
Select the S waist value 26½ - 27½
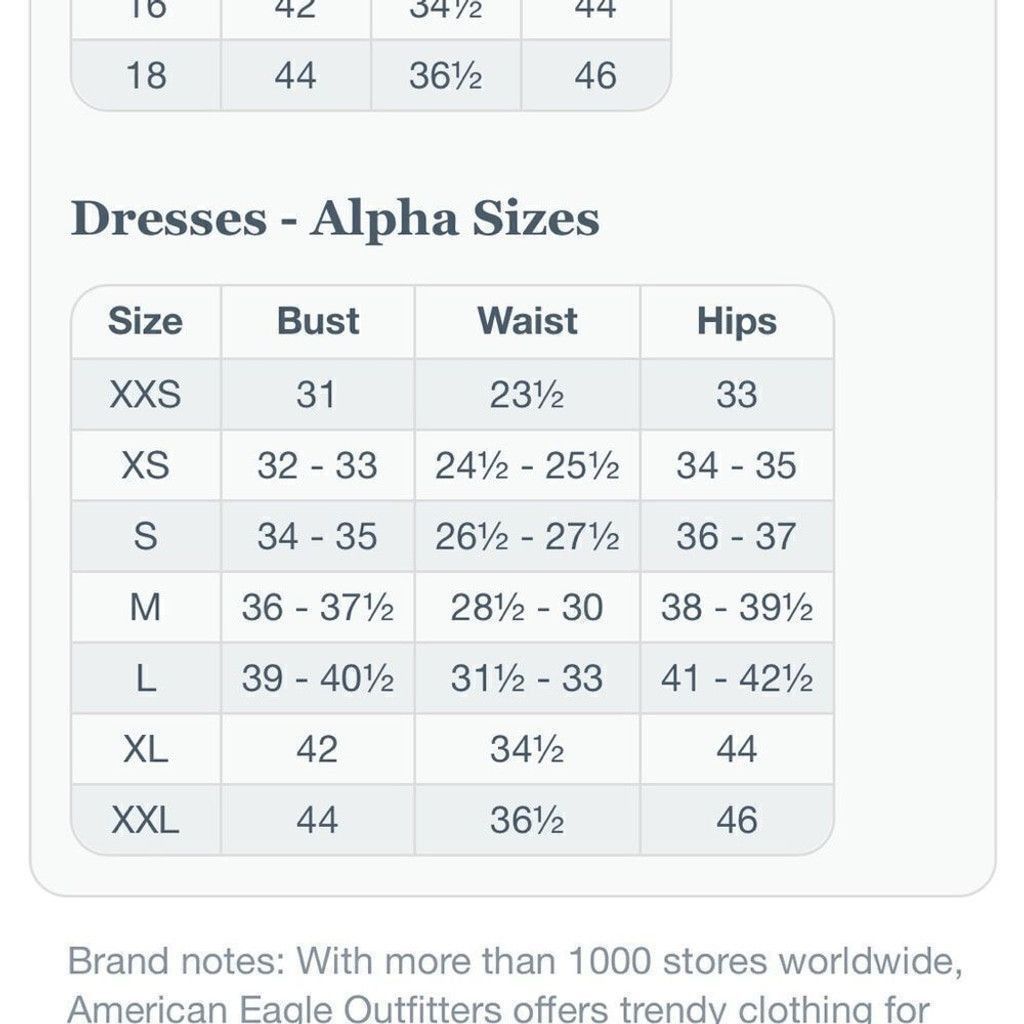pyautogui.click(x=527, y=537)
